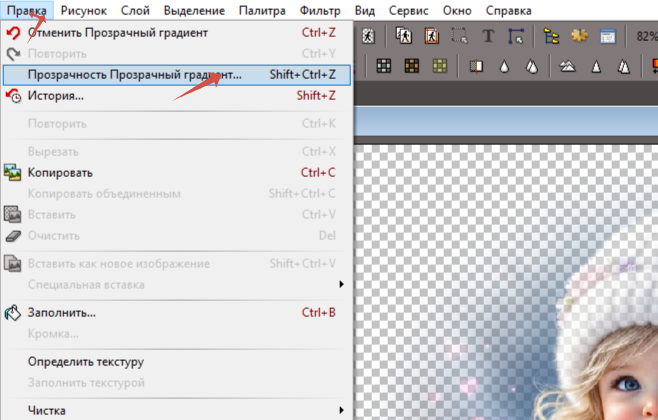Screen dimensions: 658x420
Task: Click the dashed selection rectangle toolbar icon
Action: pos(459,36)
